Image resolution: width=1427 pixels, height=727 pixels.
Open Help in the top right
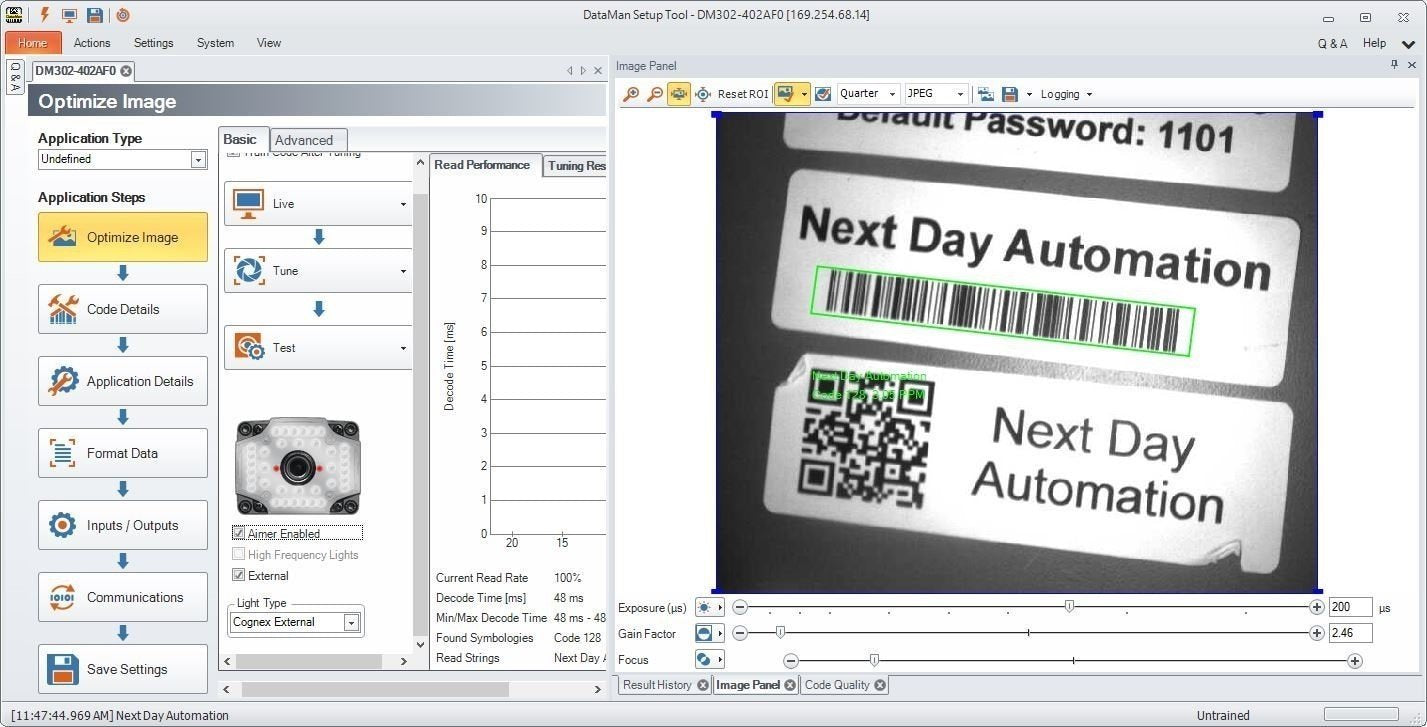1374,43
